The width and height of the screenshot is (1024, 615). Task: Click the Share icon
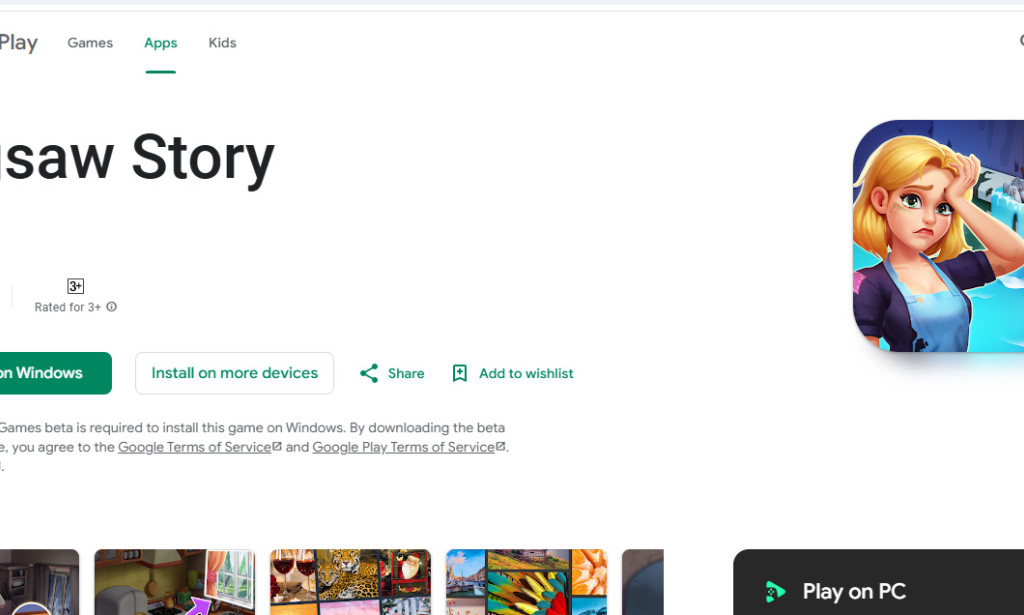tap(369, 373)
